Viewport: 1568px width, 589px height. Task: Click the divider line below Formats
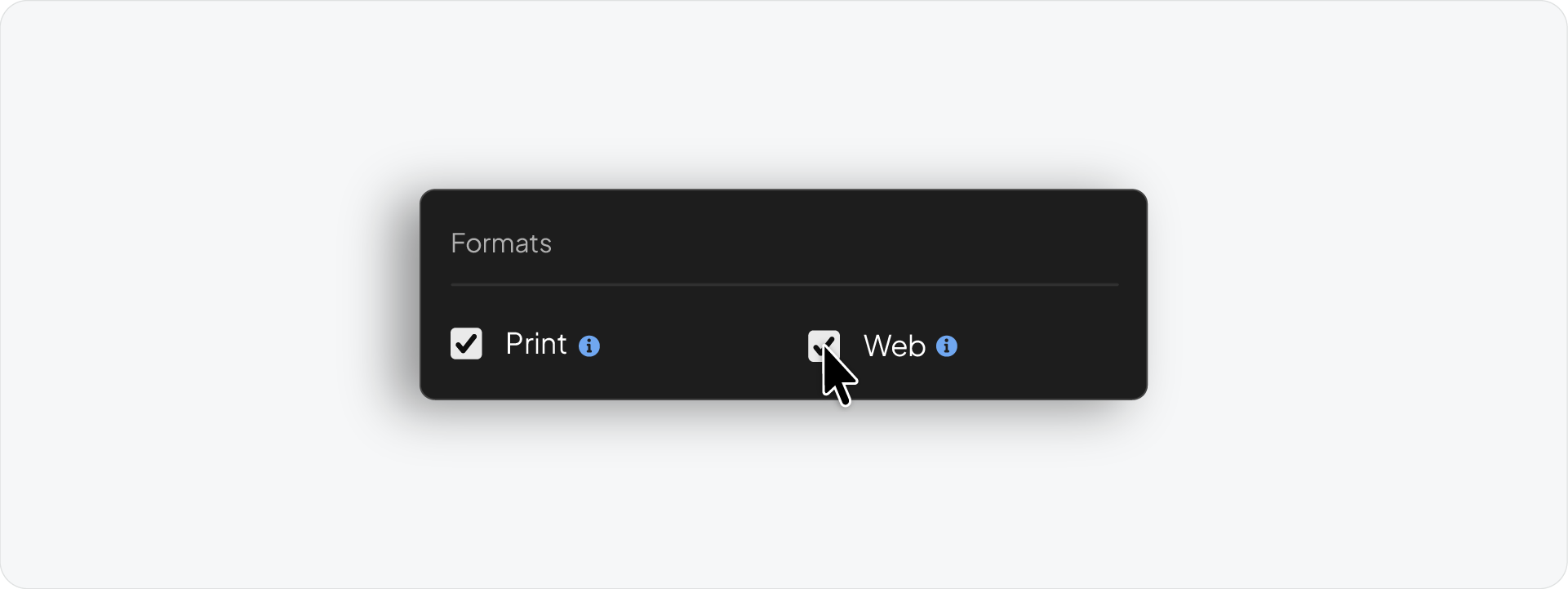point(784,284)
